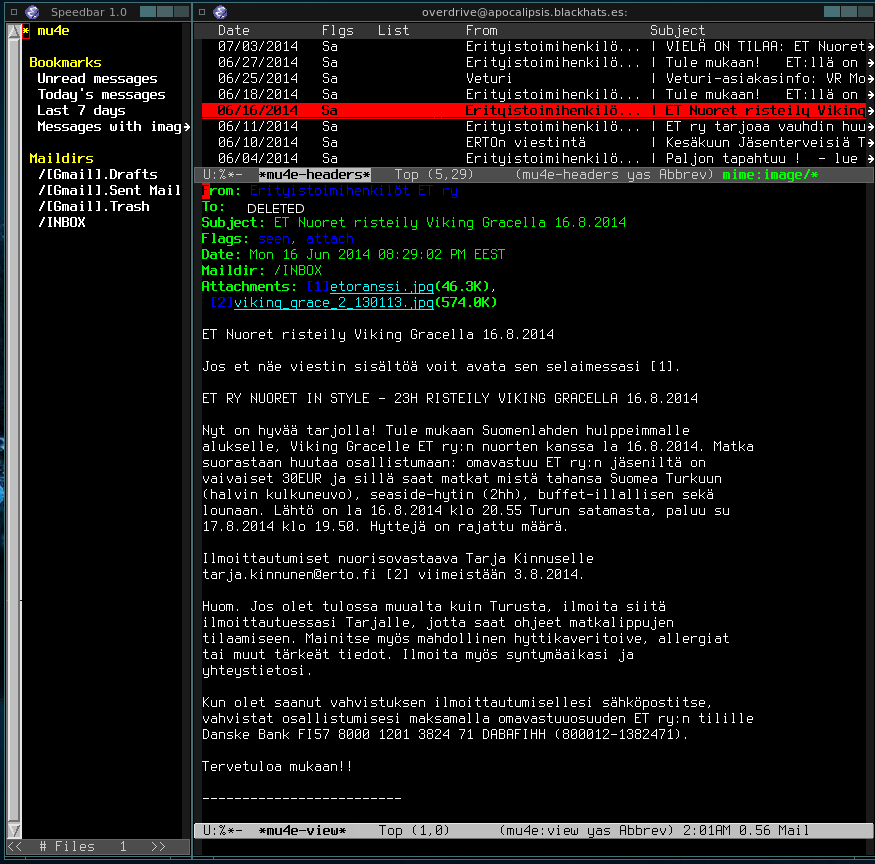Collapse the mu4e node via its star marker
This screenshot has width=875, height=864.
coord(26,31)
